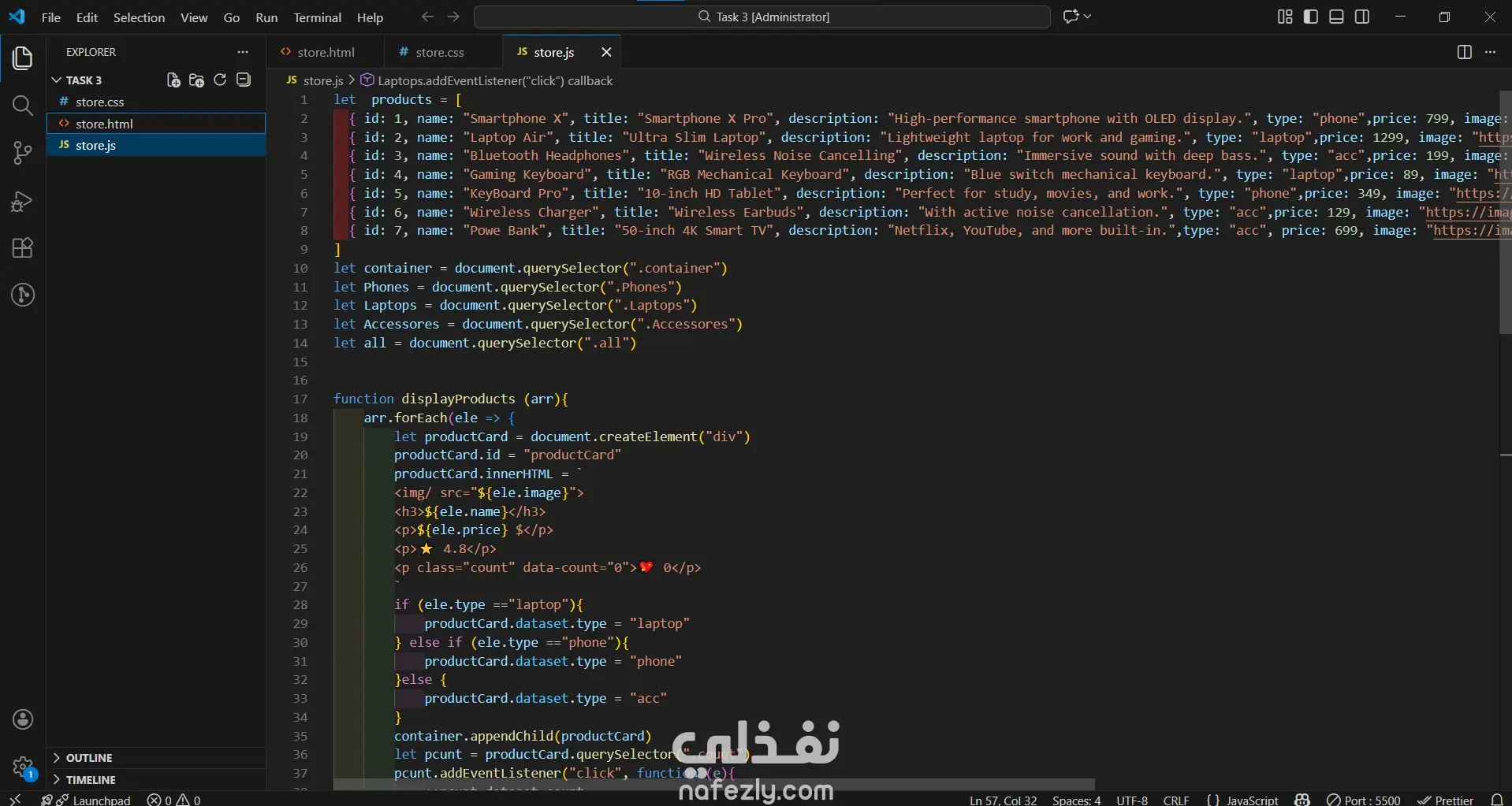Click Ln 57, Col 32 to go to line

tap(1003, 800)
